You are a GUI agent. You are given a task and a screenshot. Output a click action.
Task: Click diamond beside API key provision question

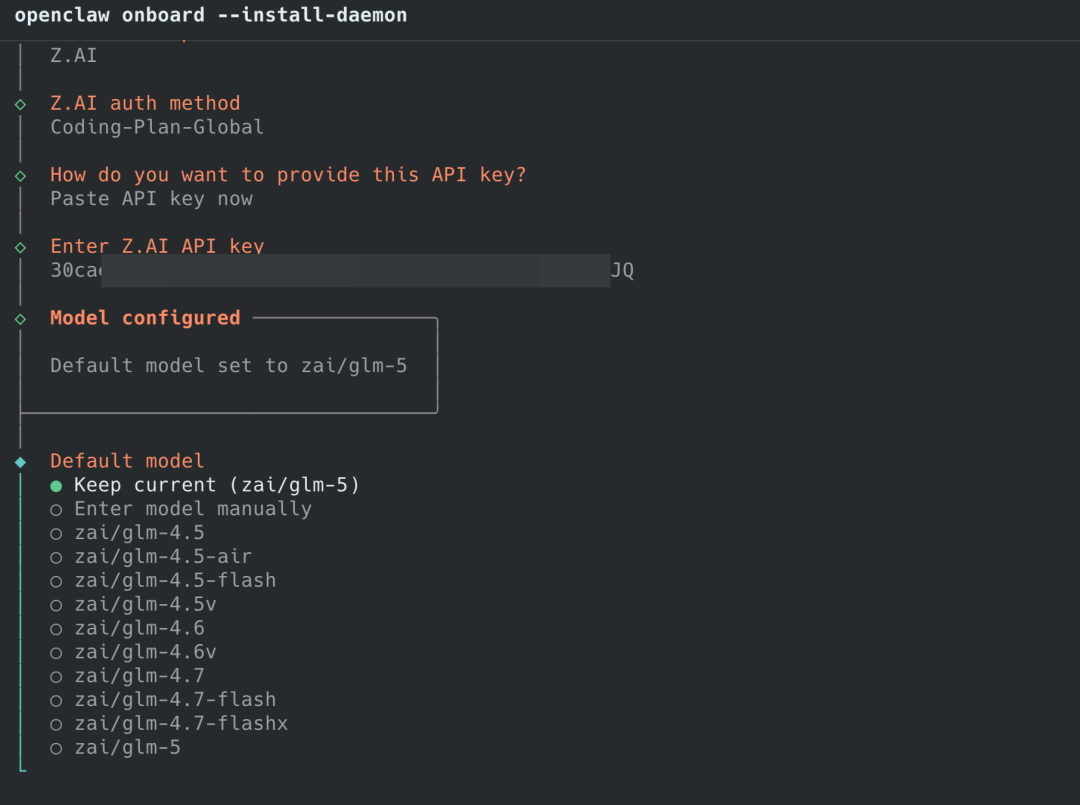click(x=20, y=175)
